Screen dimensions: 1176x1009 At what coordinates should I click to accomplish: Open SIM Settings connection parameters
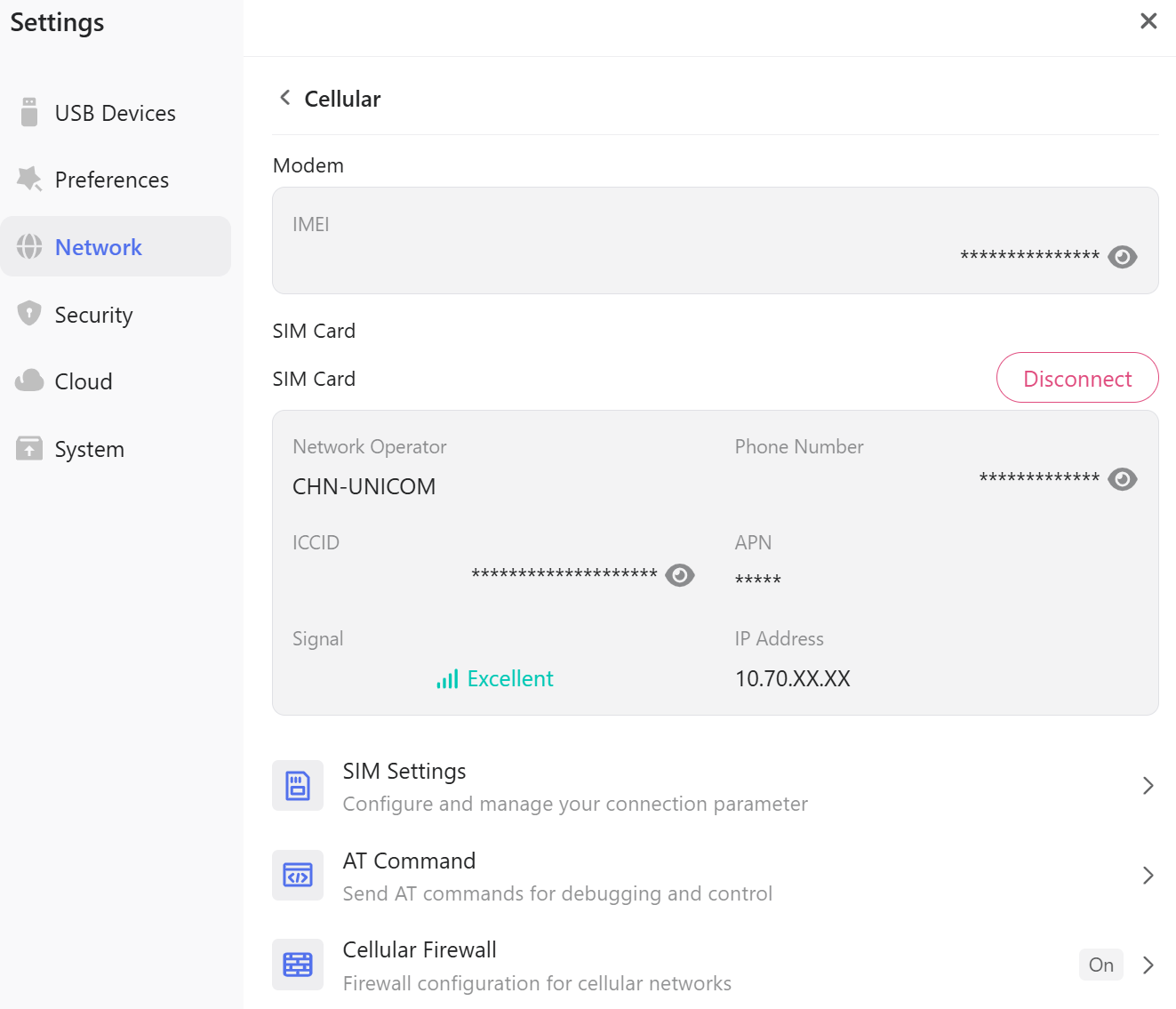pyautogui.click(x=715, y=786)
